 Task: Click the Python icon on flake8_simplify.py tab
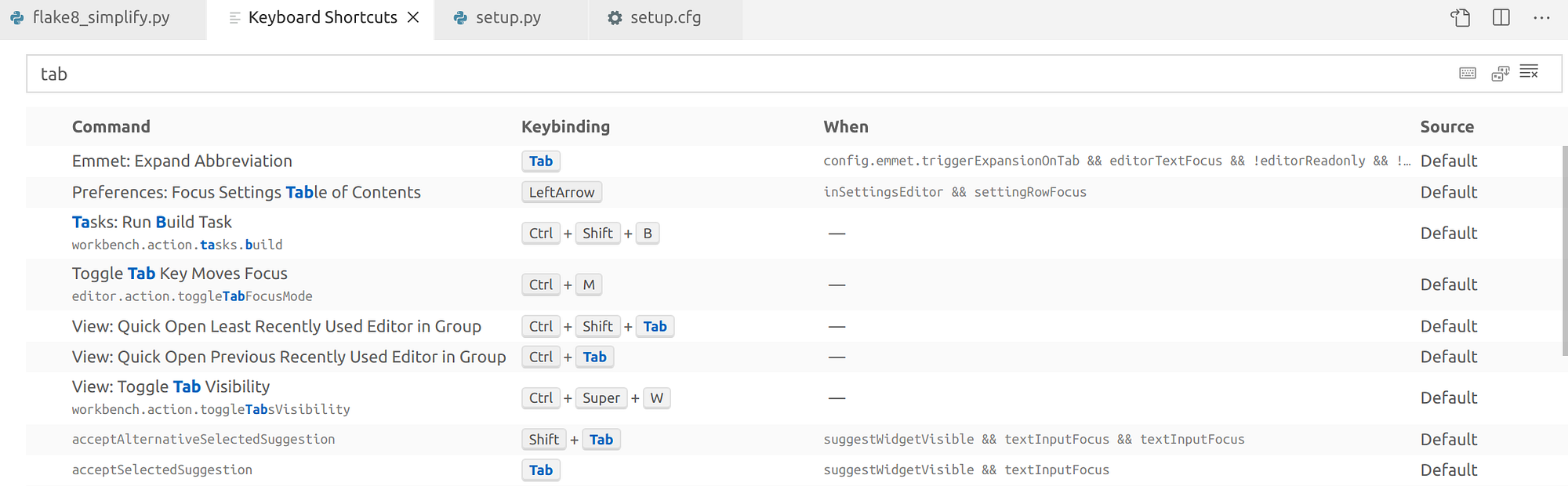16,17
